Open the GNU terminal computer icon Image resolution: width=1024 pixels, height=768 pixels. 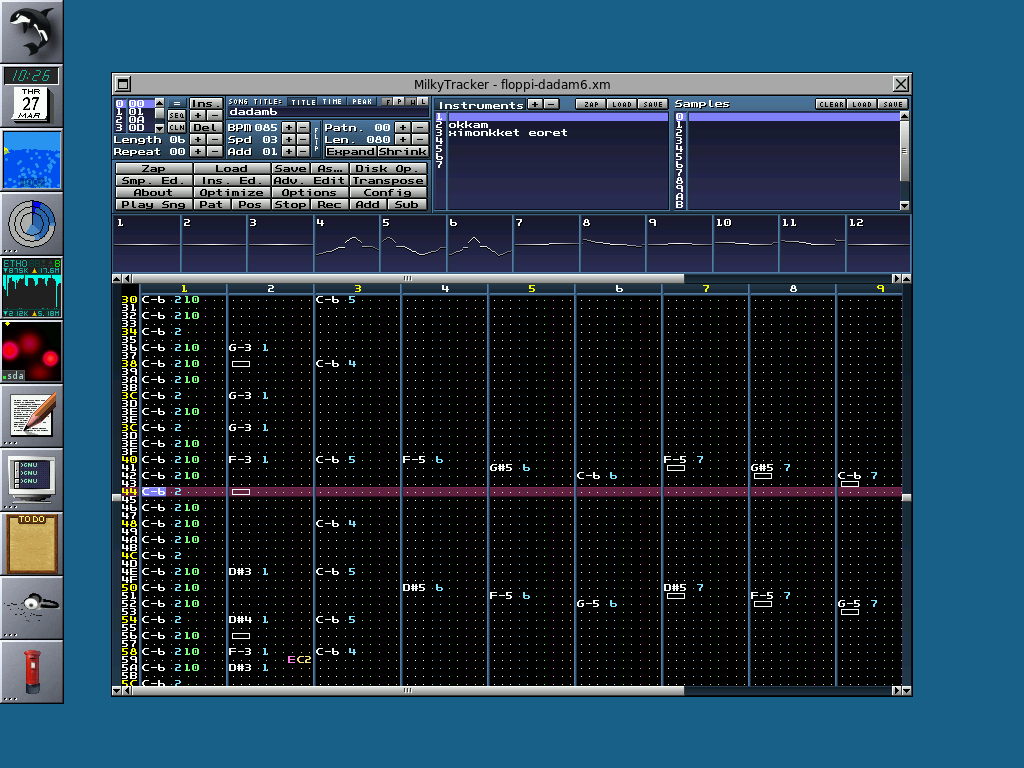(x=31, y=479)
